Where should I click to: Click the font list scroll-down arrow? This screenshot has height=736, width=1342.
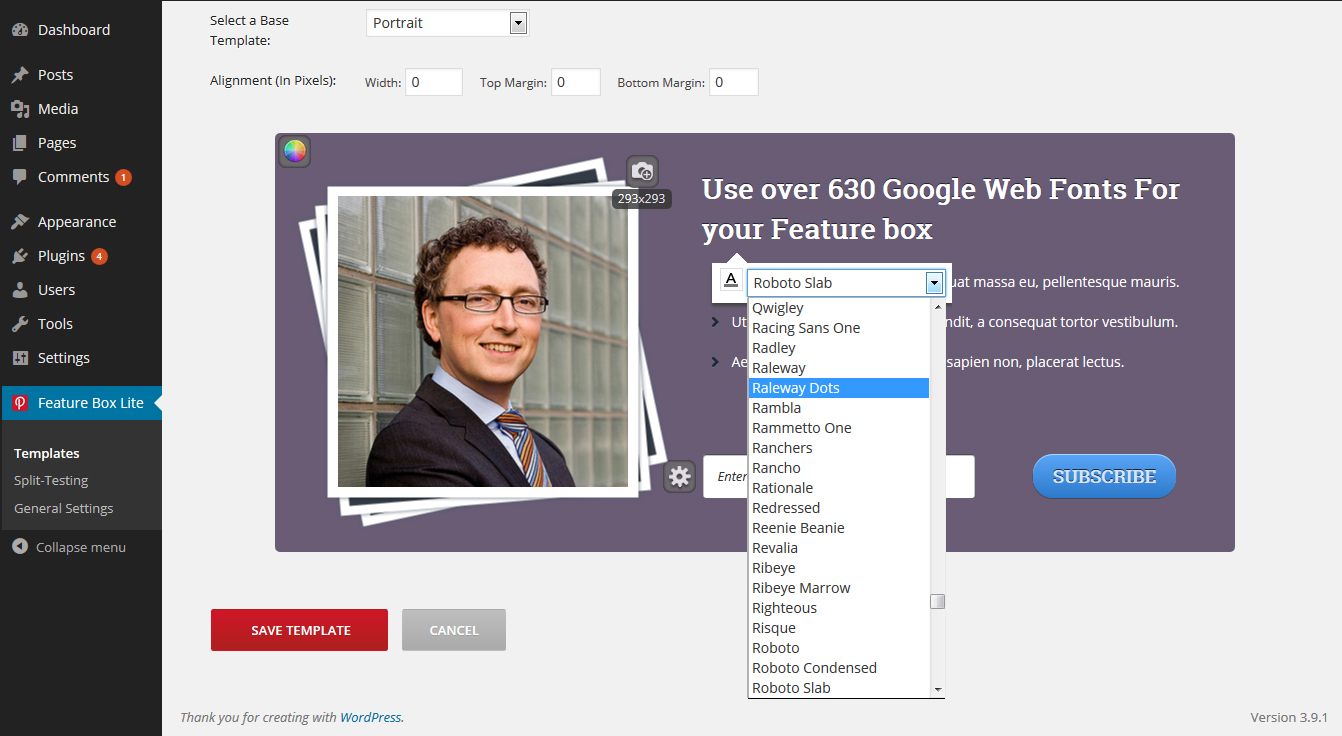[x=937, y=689]
